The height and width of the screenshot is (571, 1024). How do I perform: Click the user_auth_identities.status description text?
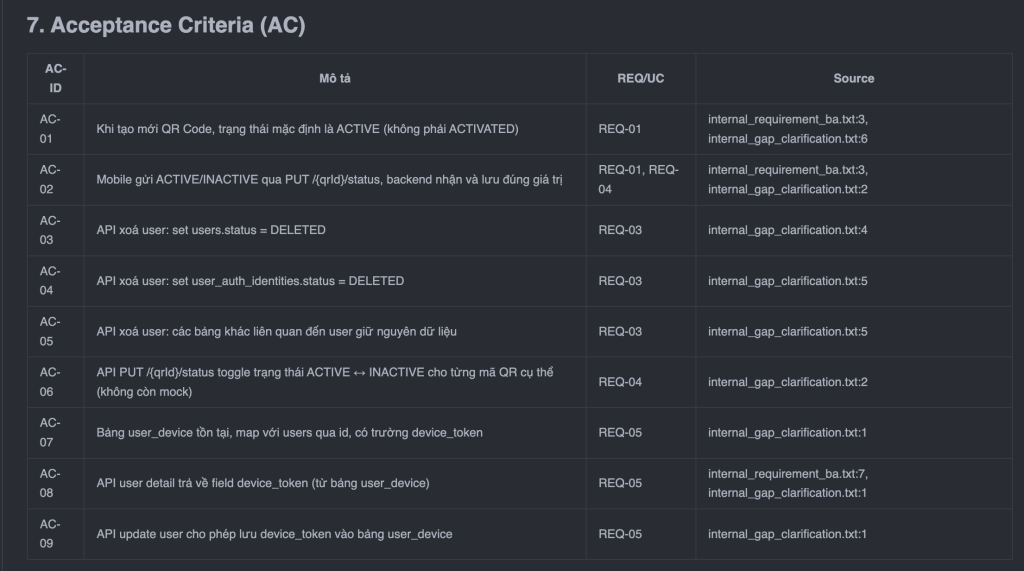(x=250, y=281)
